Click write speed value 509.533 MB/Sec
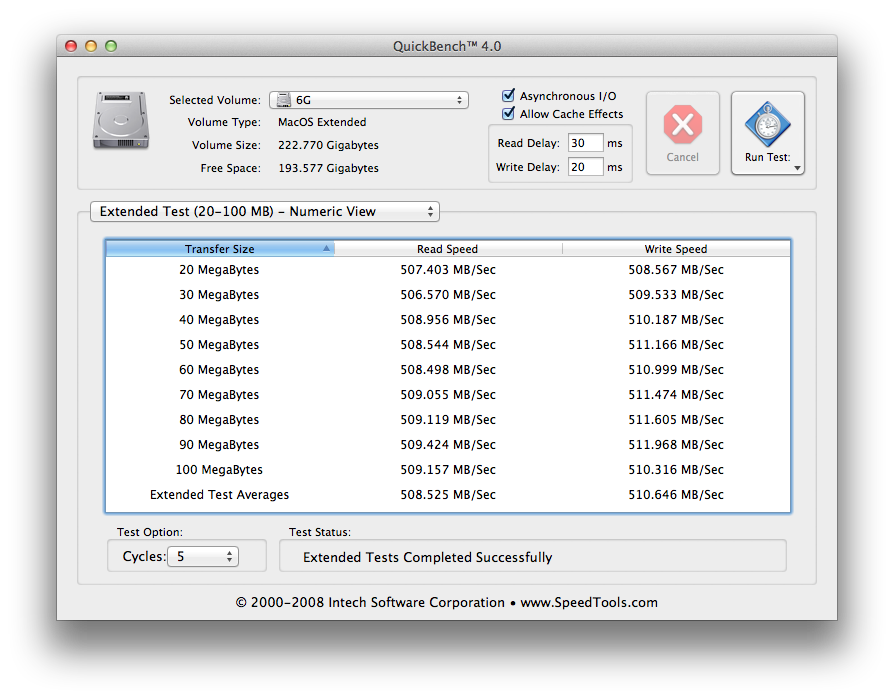Screen dimensions: 894x699 pyautogui.click(x=676, y=295)
